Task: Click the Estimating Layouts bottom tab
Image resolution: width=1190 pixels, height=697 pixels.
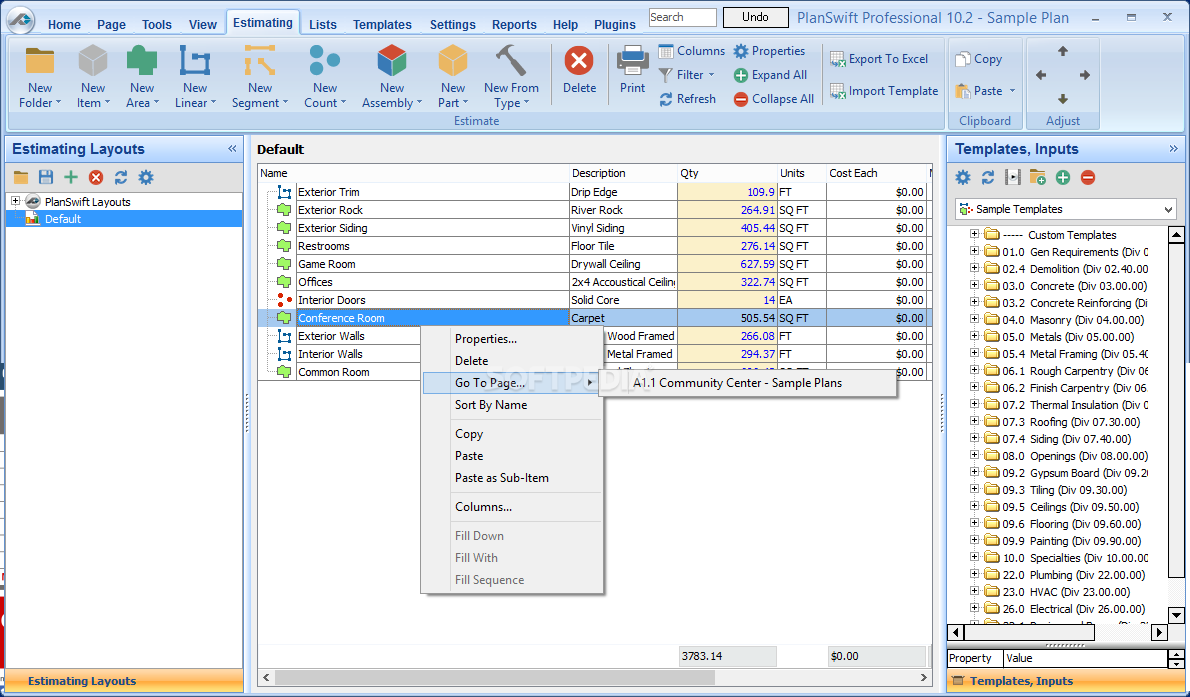Action: [124, 681]
